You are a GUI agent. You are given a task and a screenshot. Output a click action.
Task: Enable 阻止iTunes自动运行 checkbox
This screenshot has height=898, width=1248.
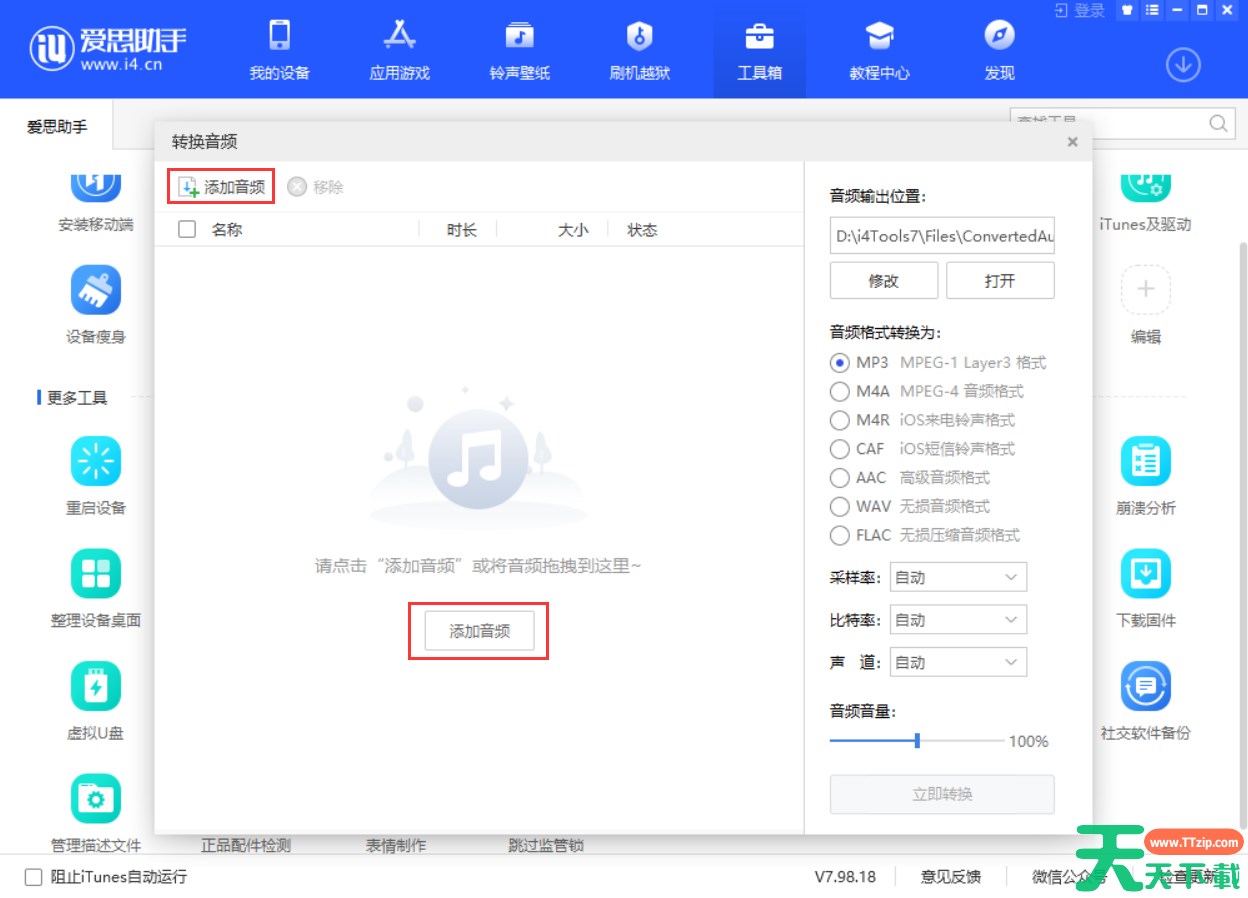(x=34, y=877)
